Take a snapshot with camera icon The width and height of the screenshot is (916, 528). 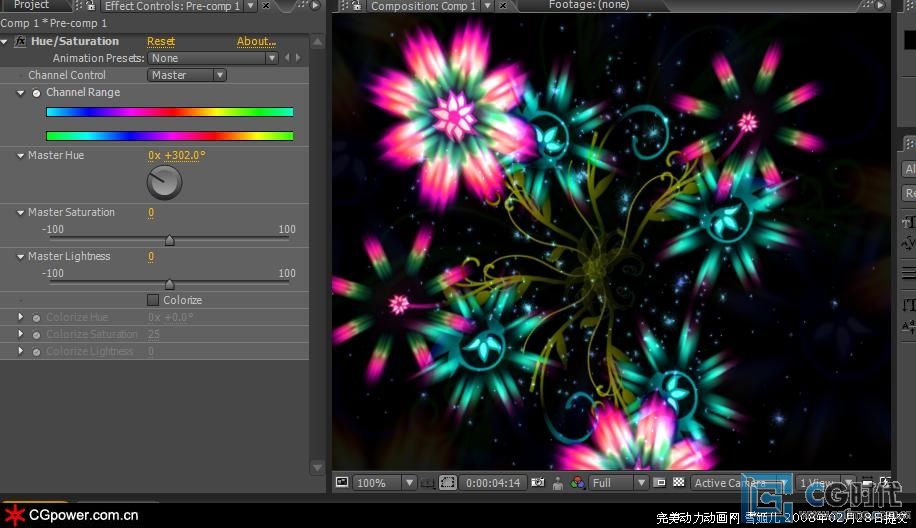click(x=538, y=482)
